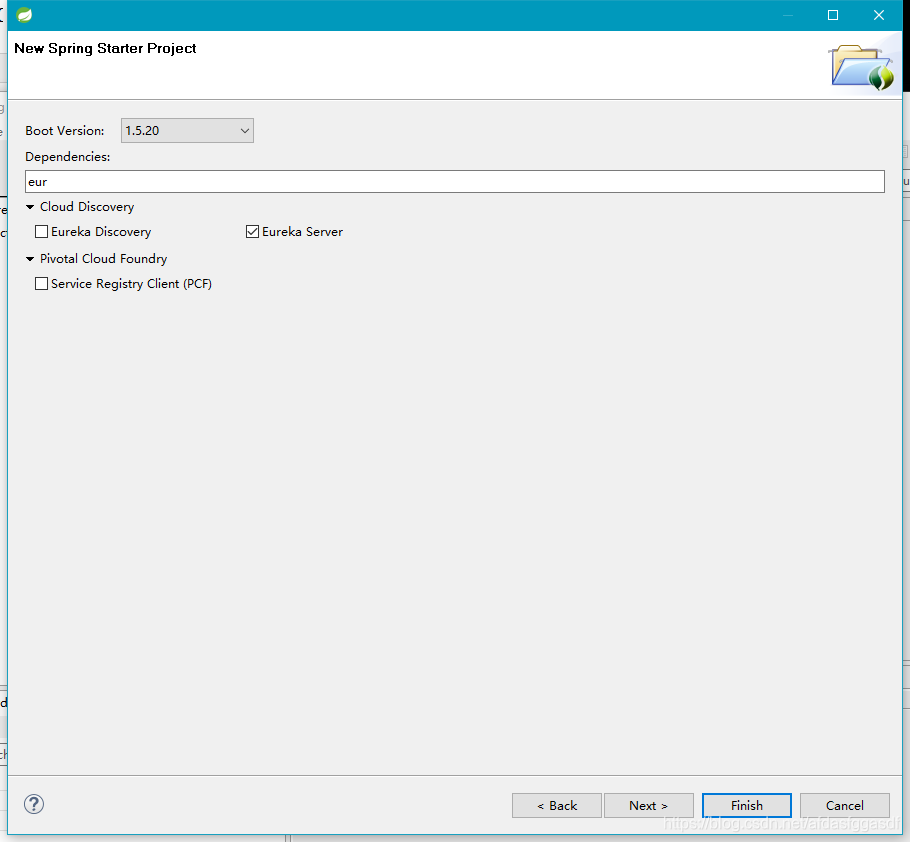The height and width of the screenshot is (842, 910).
Task: Maximize the wizard window
Action: coord(833,15)
